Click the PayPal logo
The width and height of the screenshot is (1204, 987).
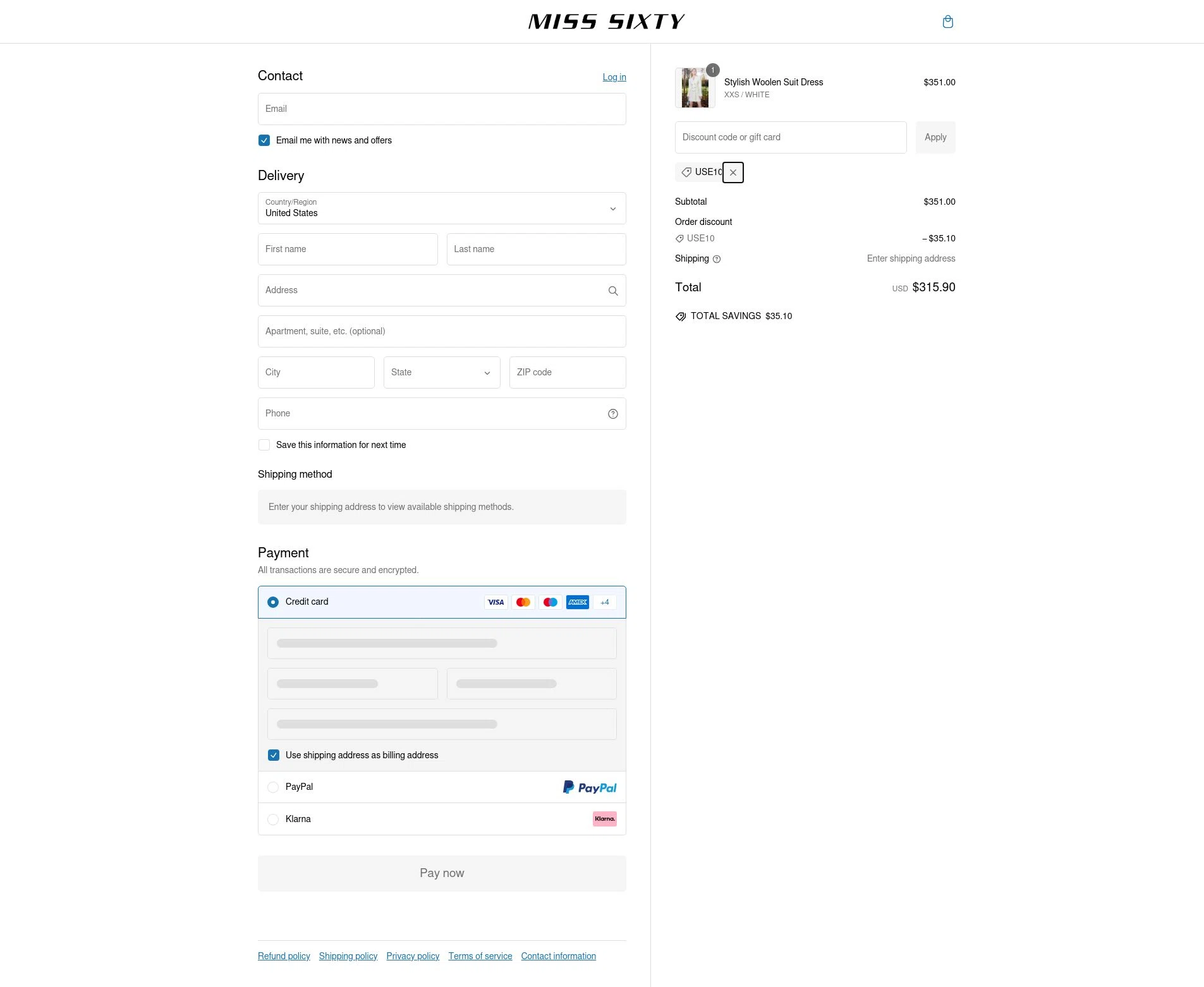[x=590, y=787]
